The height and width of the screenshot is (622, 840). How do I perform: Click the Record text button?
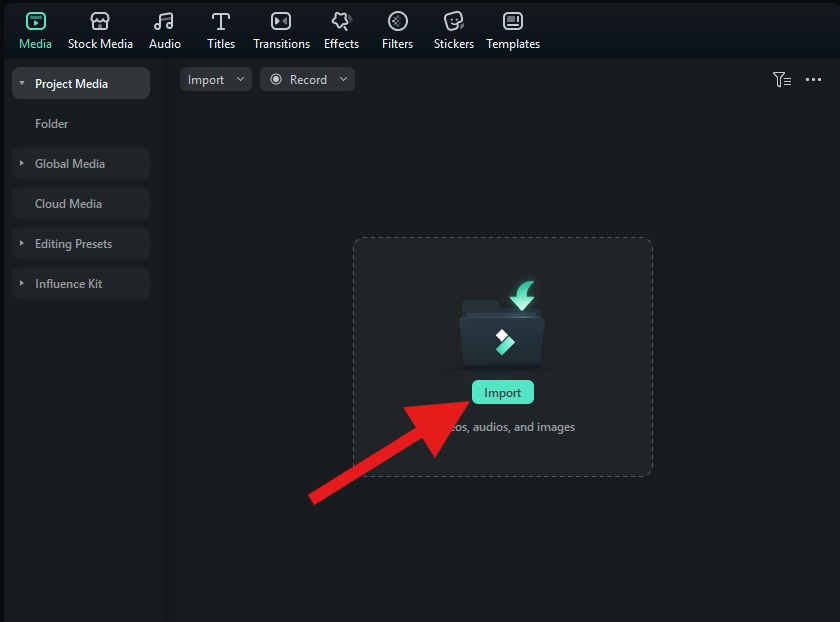[308, 80]
